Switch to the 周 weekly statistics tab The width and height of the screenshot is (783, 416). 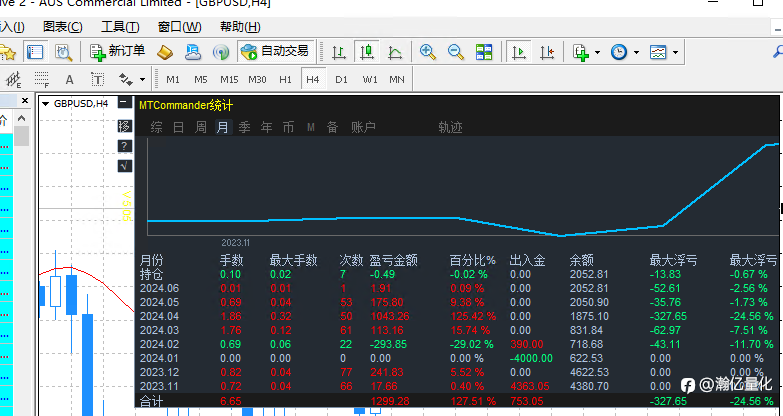200,127
